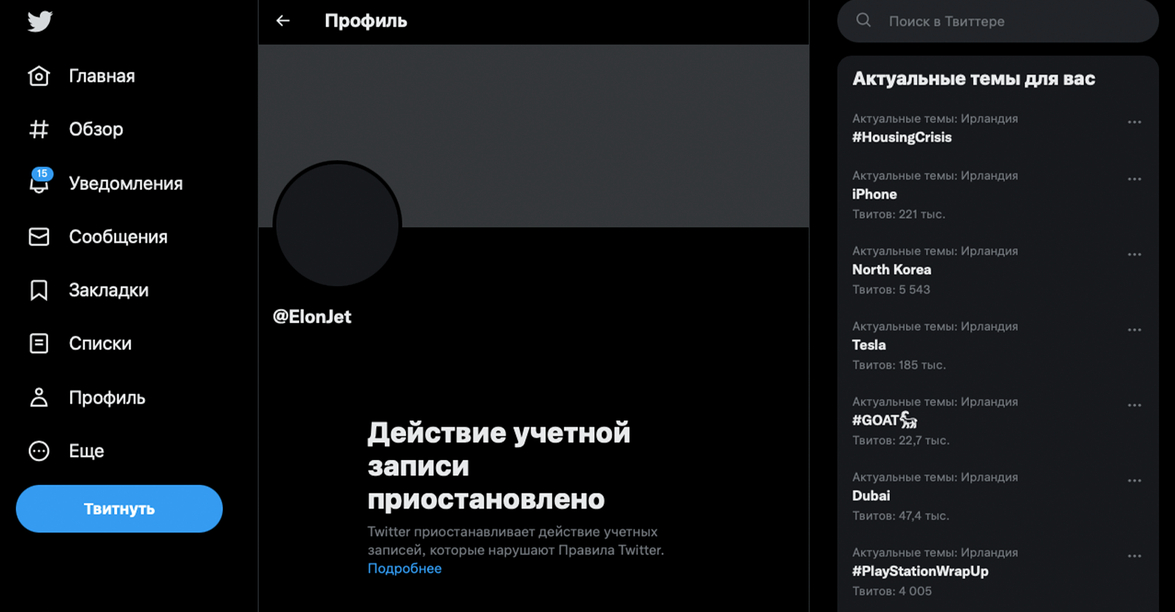Click the Твитов: 22,7 тыс. count
This screenshot has height=612, width=1175.
click(x=901, y=440)
